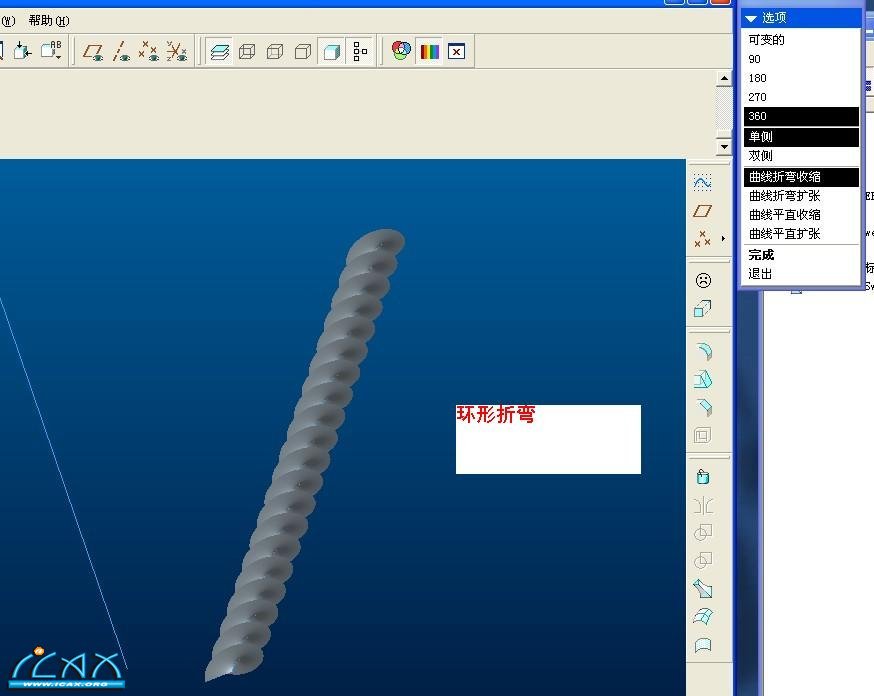Select the shaded display style icon
The image size is (874, 696).
(332, 51)
